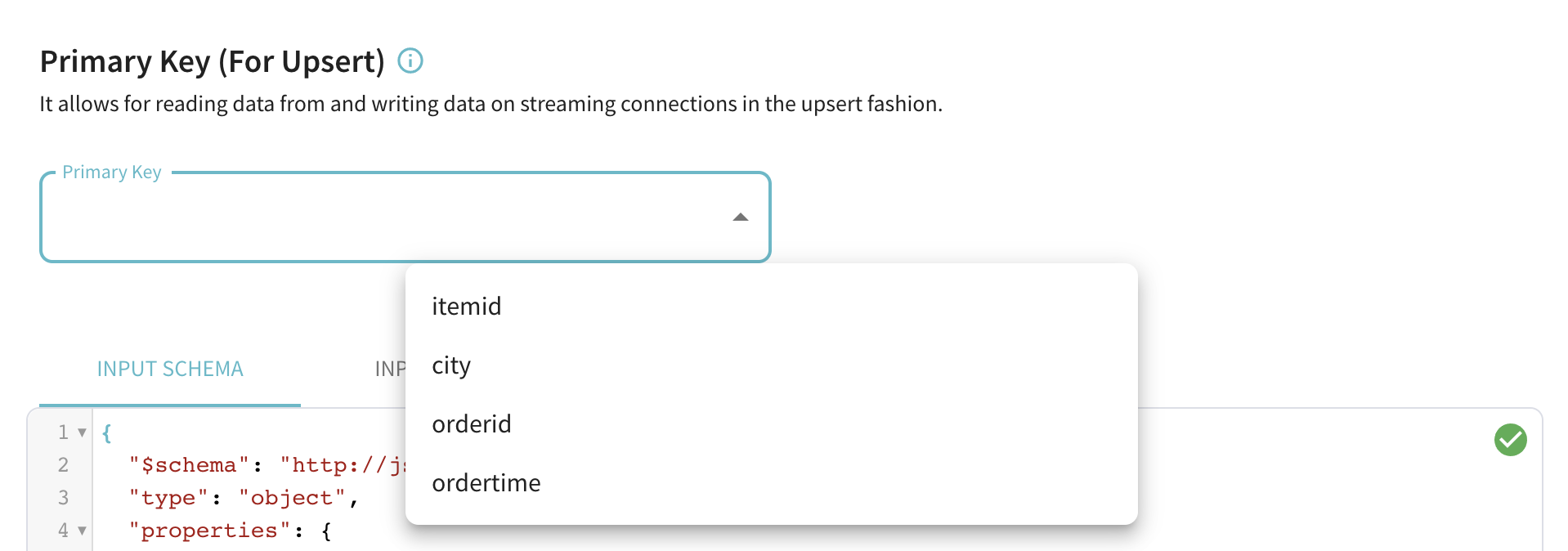The image size is (1568, 551).
Task: Switch to the INPUT SCHEMA tab
Action: pyautogui.click(x=169, y=369)
